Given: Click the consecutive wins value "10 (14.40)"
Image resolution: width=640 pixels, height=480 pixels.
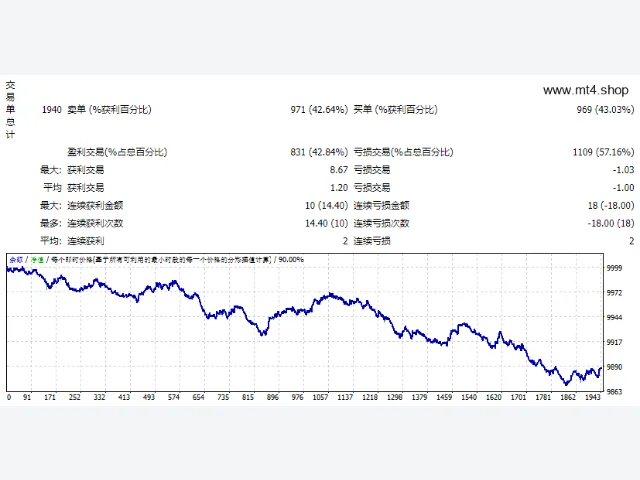Looking at the screenshot, I should tap(327, 205).
